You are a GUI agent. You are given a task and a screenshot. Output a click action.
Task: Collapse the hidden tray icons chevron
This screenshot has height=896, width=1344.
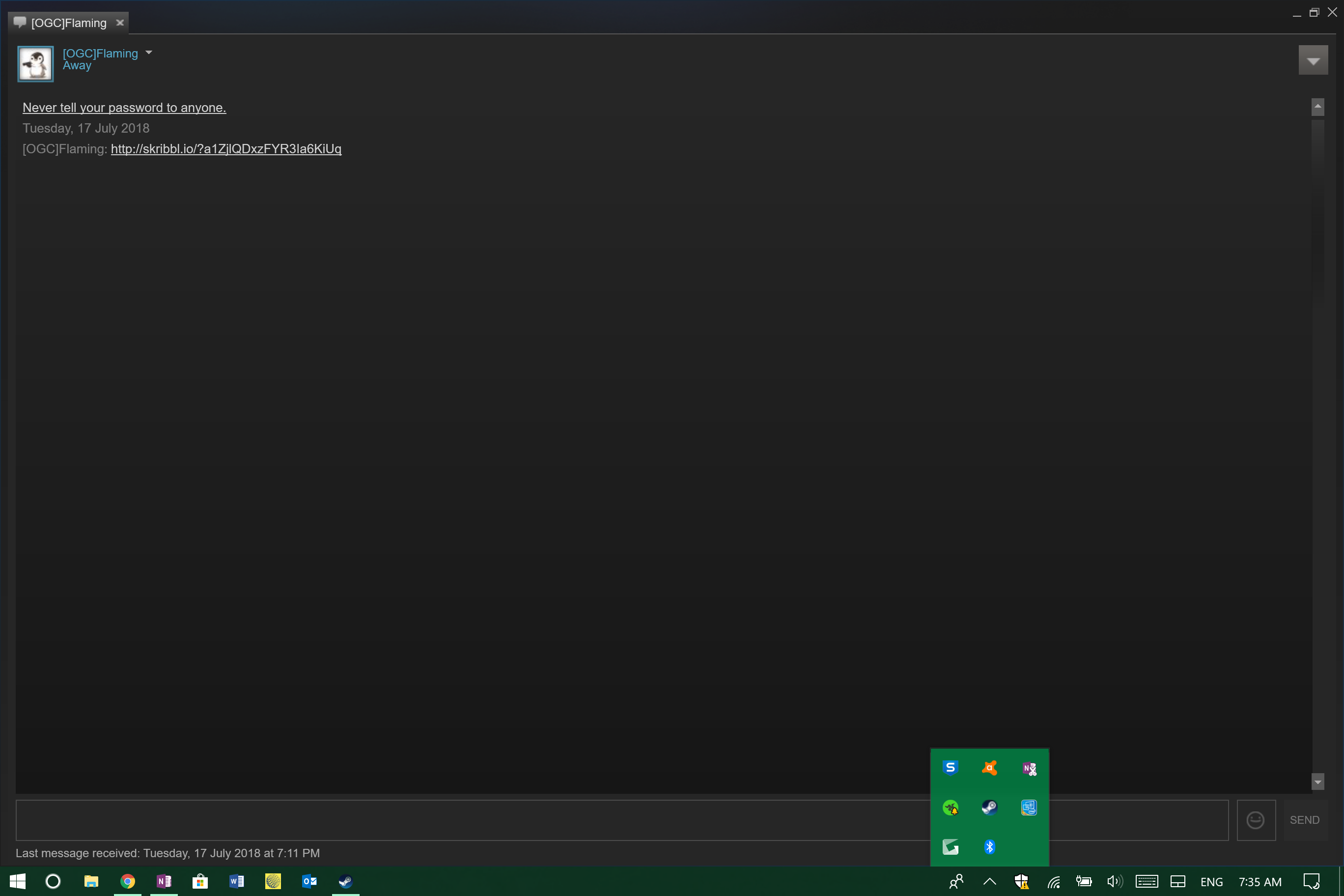click(x=990, y=881)
